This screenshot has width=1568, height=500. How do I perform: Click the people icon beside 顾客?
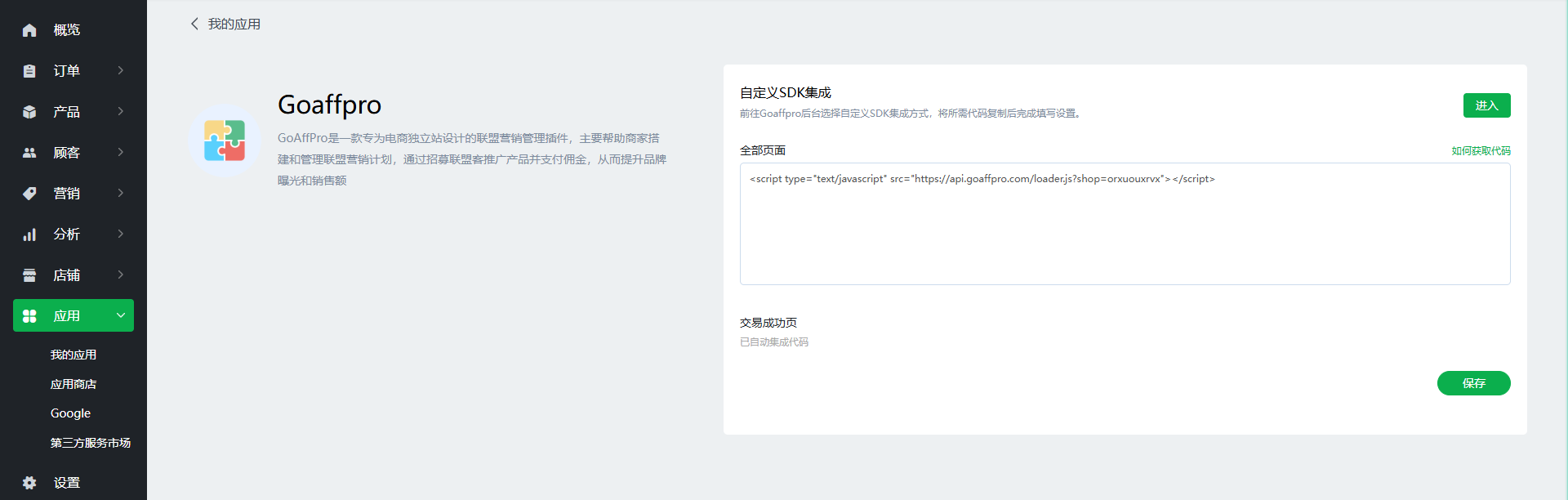coord(29,153)
